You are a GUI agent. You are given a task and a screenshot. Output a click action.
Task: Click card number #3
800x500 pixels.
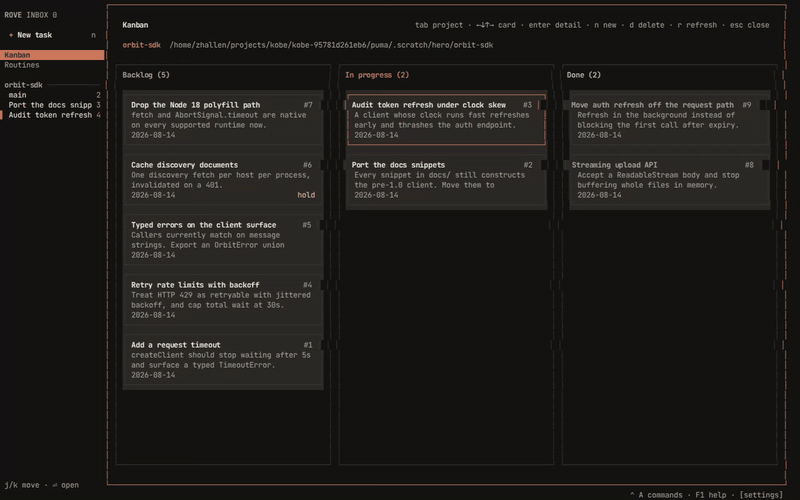(x=527, y=105)
